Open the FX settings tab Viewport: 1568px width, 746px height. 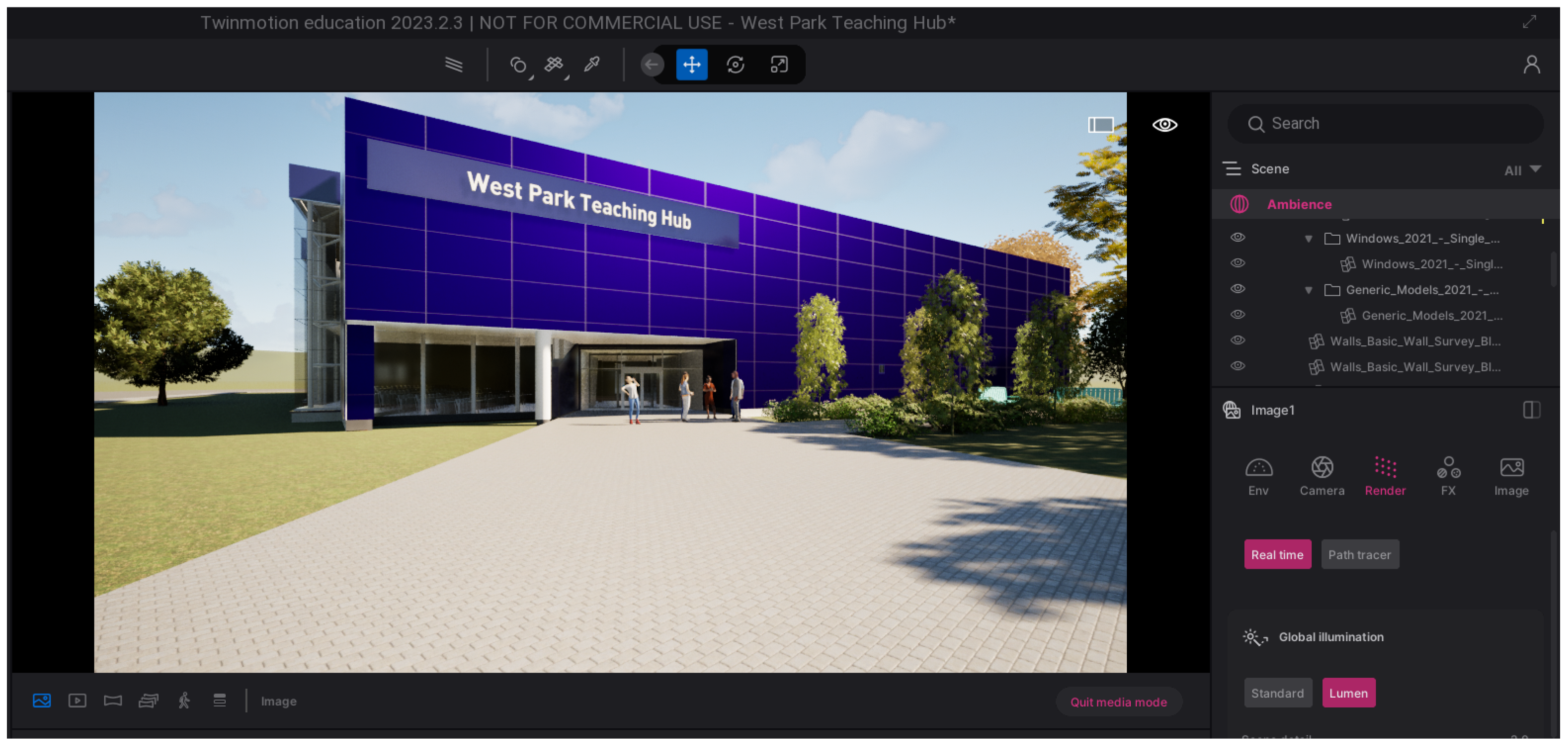(1448, 476)
